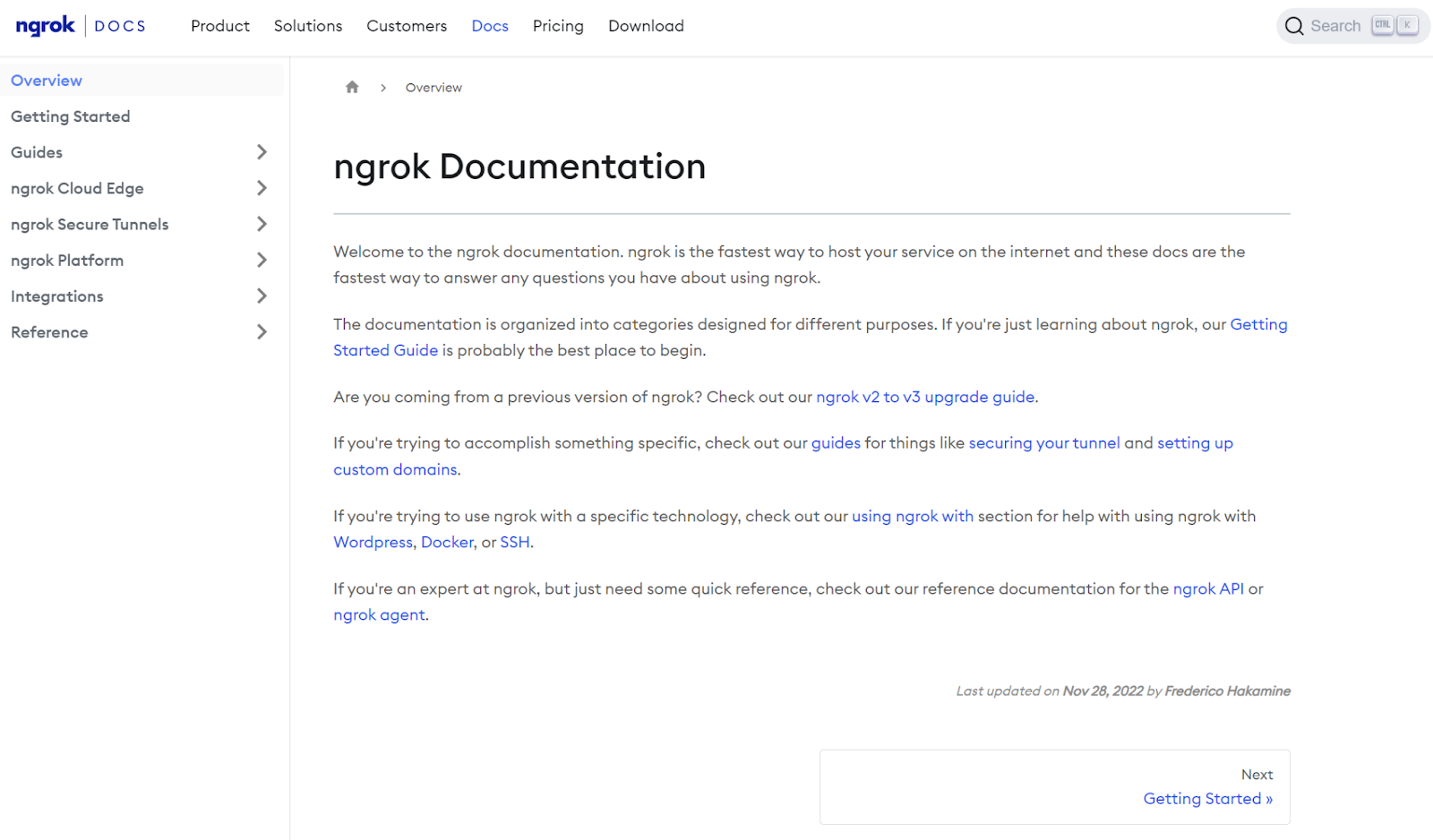Screen dimensions: 1433x840
Task: Expand the Integrations sidebar section
Action: (262, 296)
